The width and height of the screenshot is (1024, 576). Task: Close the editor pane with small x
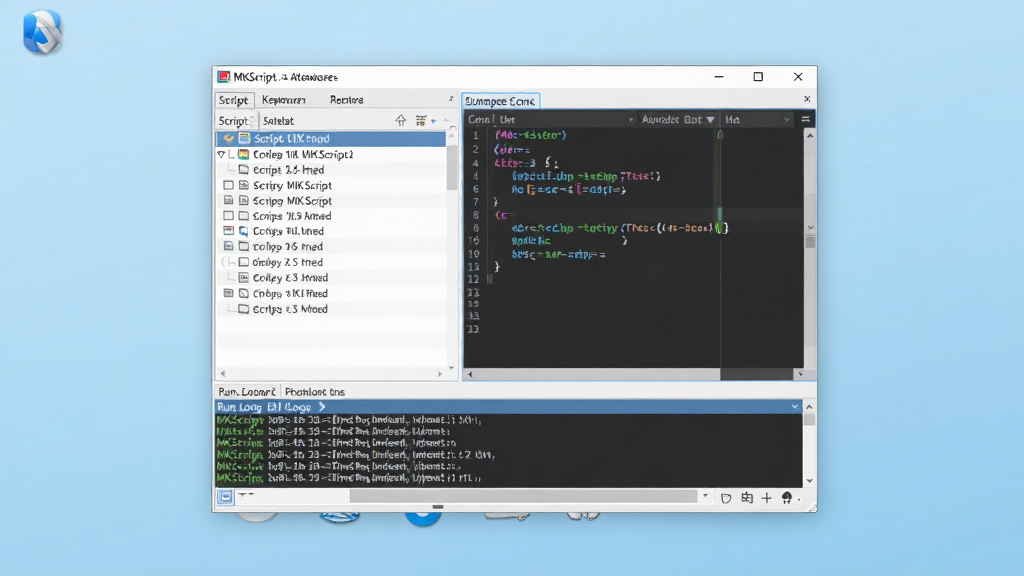[x=807, y=99]
